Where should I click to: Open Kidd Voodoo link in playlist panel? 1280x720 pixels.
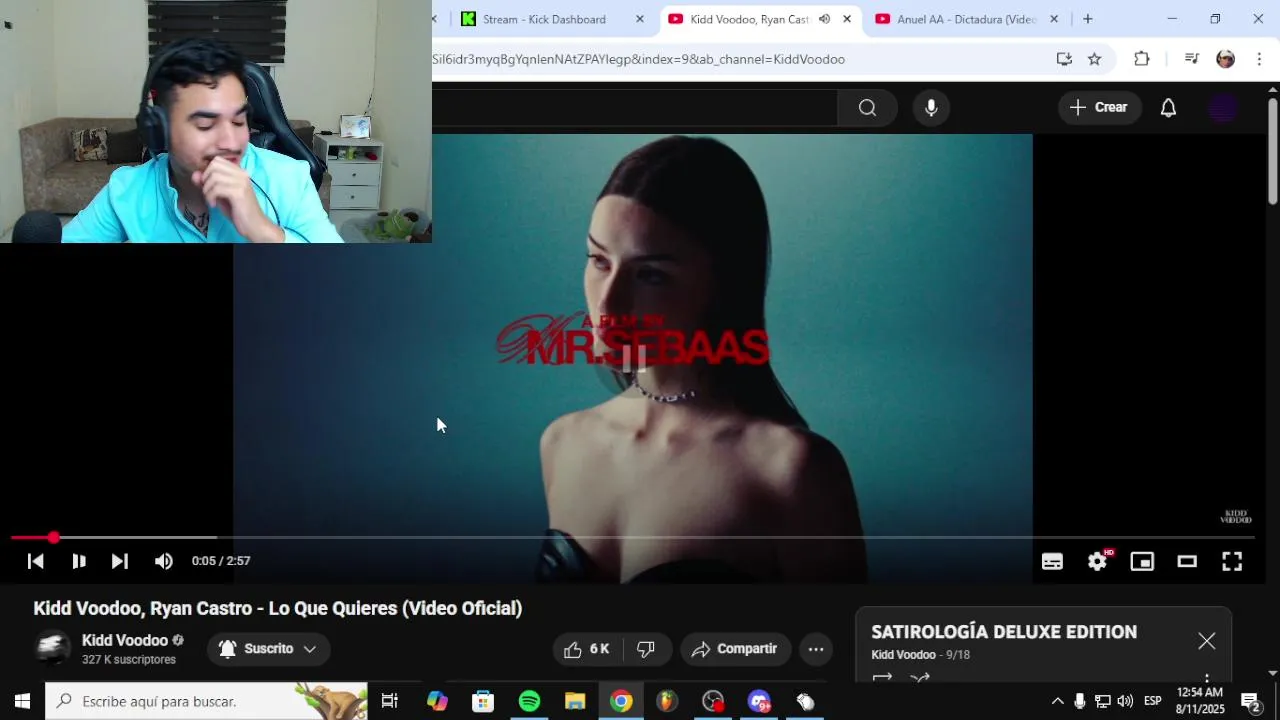(903, 655)
